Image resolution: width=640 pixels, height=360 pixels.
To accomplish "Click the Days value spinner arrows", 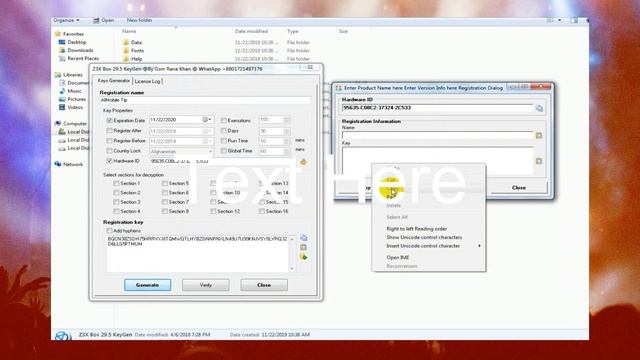I will (286, 131).
